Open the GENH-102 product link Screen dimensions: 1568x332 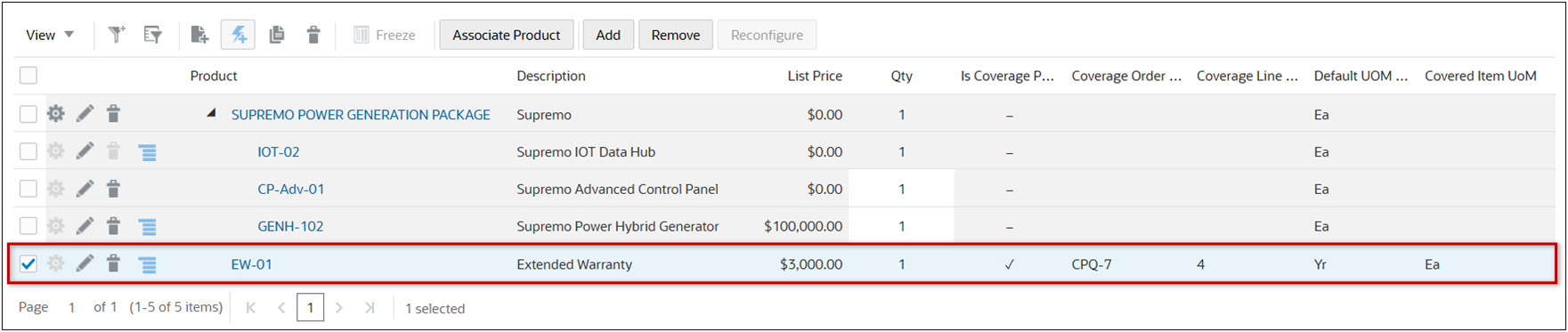coord(290,226)
